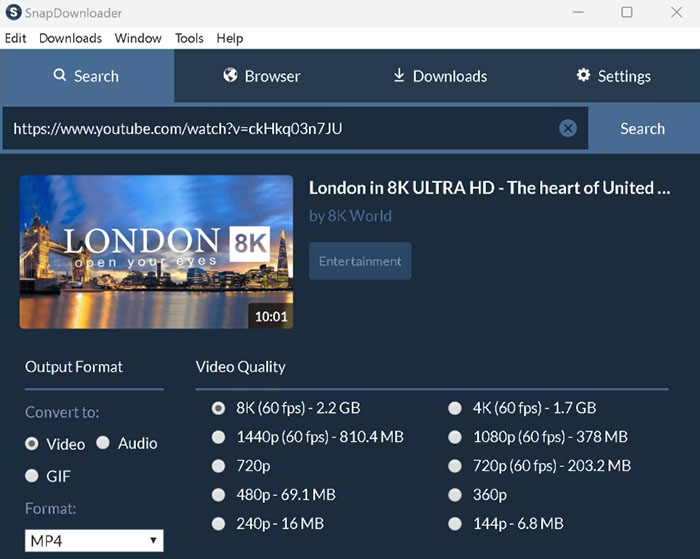Close the SnapDownloader window
700x559 pixels.
677,12
